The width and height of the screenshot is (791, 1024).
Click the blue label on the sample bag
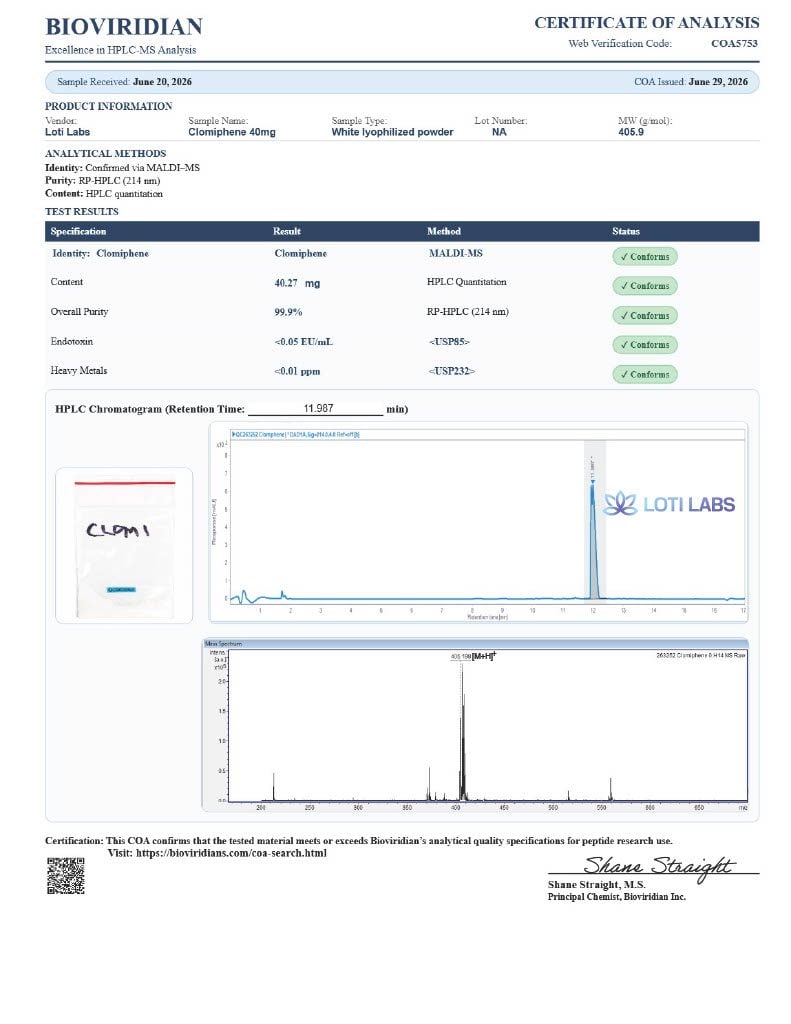(x=121, y=590)
